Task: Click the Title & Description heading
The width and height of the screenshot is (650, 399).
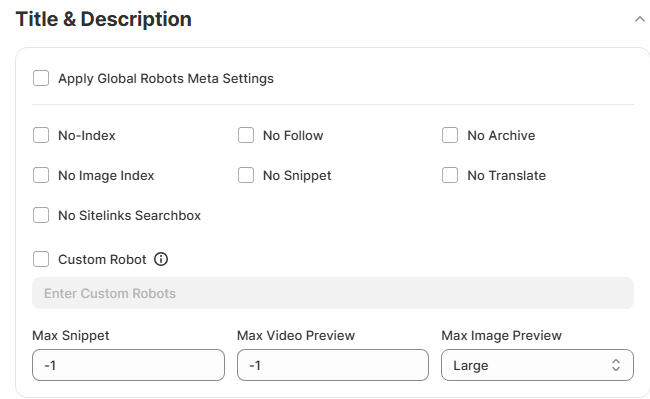Action: pos(104,19)
